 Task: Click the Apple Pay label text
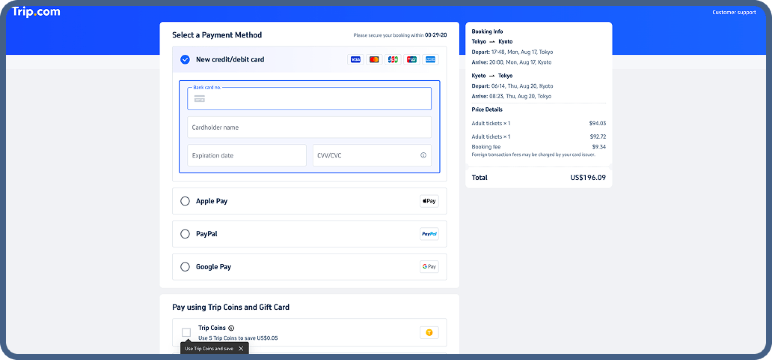point(212,201)
